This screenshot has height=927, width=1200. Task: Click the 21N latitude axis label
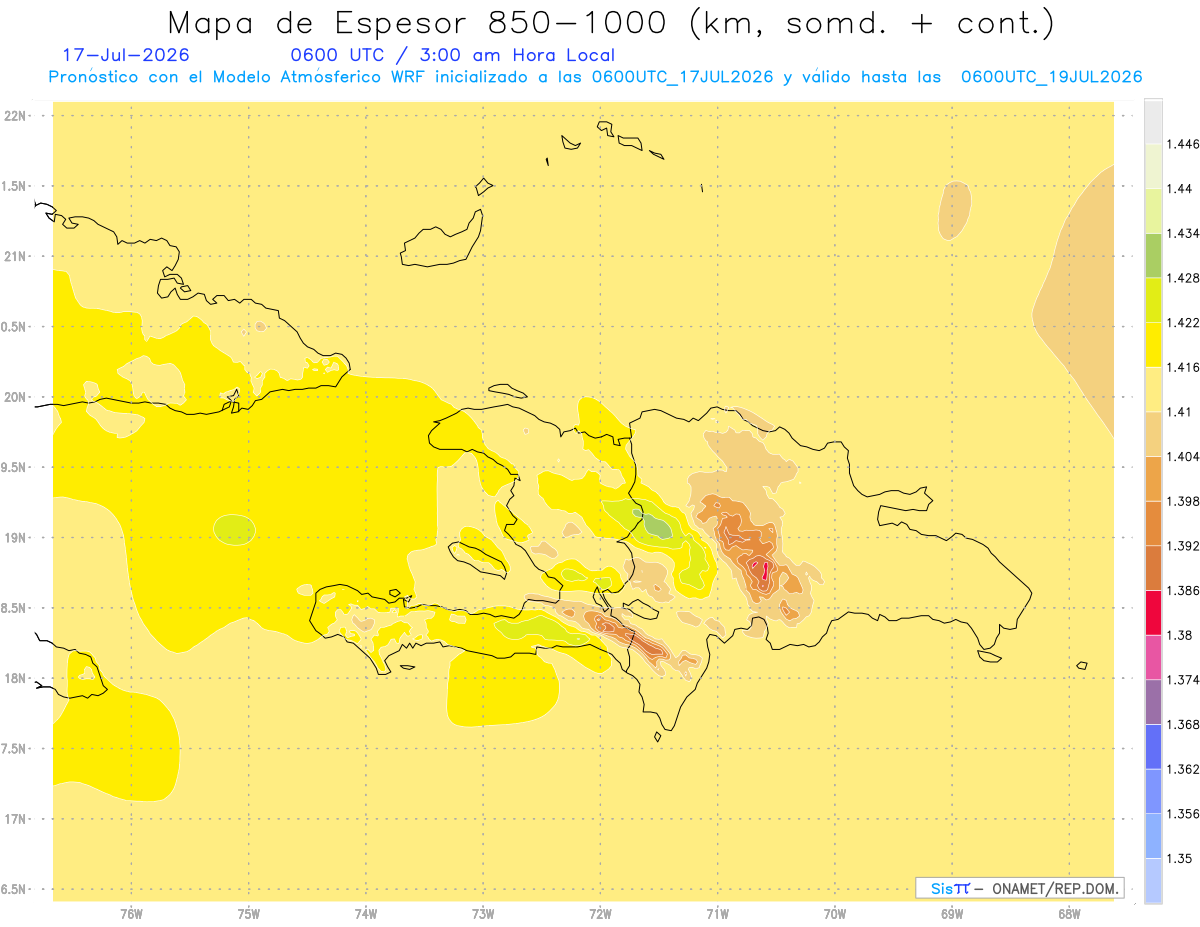click(17, 256)
